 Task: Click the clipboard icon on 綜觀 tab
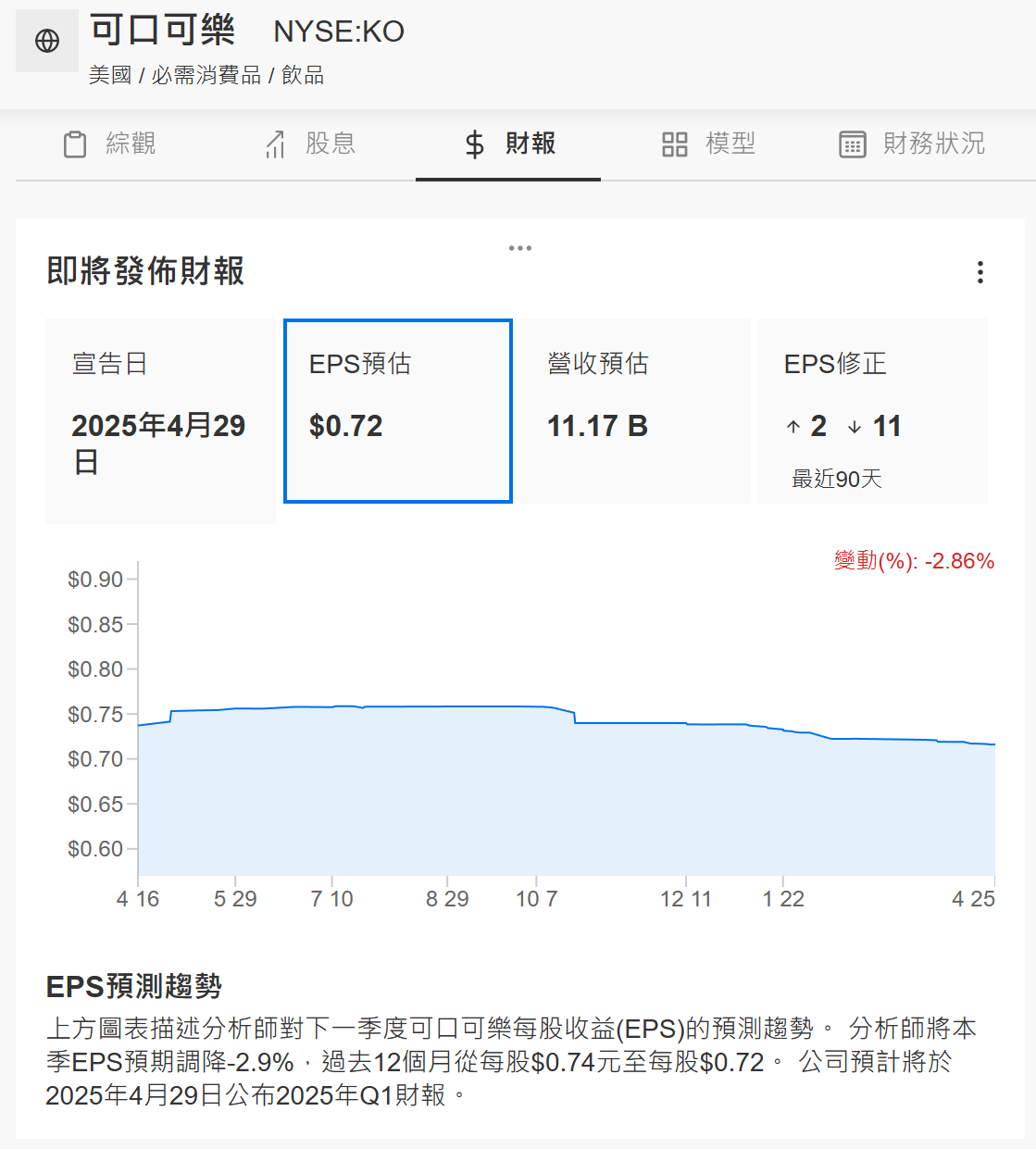point(75,144)
